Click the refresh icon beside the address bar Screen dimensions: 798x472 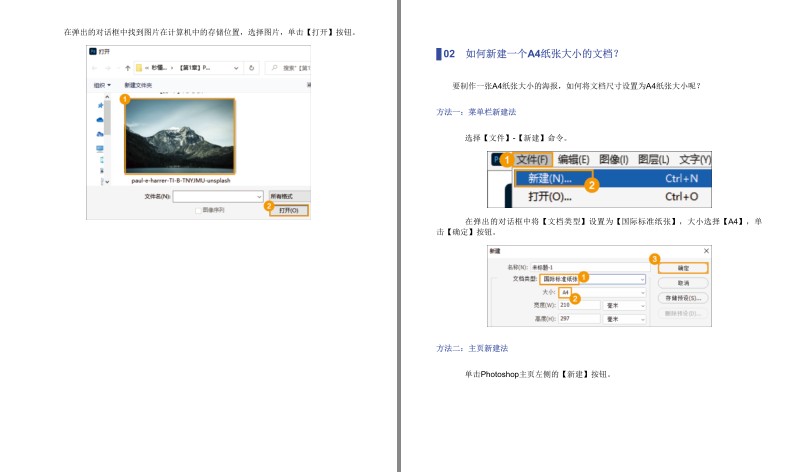[250, 68]
